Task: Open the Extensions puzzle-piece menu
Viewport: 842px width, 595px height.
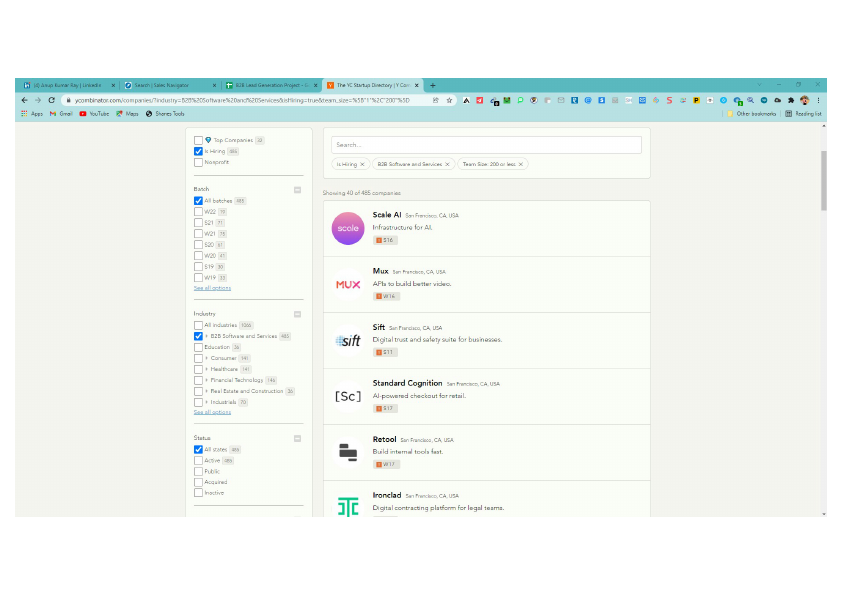Action: point(791,100)
